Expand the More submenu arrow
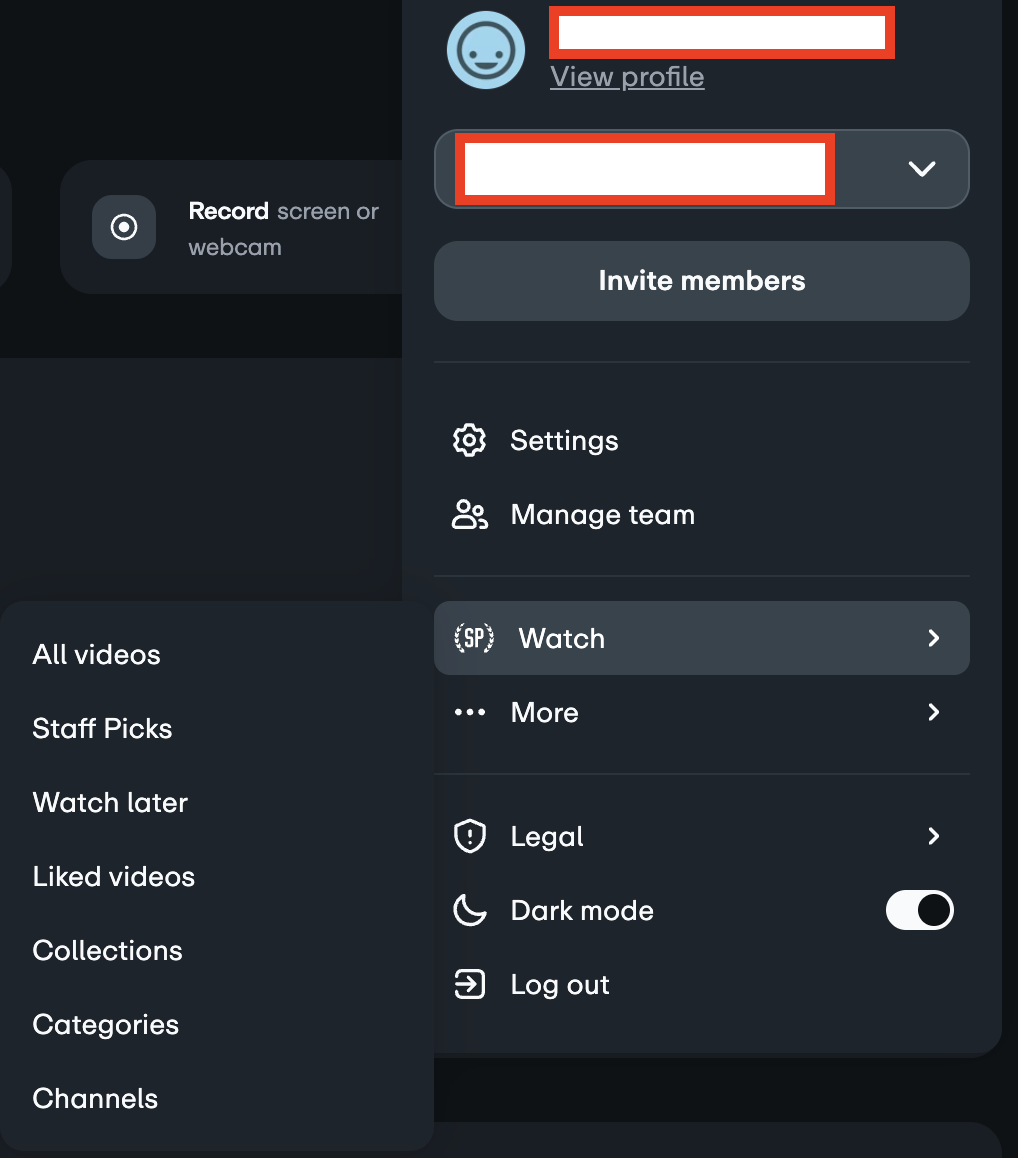Image resolution: width=1018 pixels, height=1158 pixels. [x=933, y=712]
